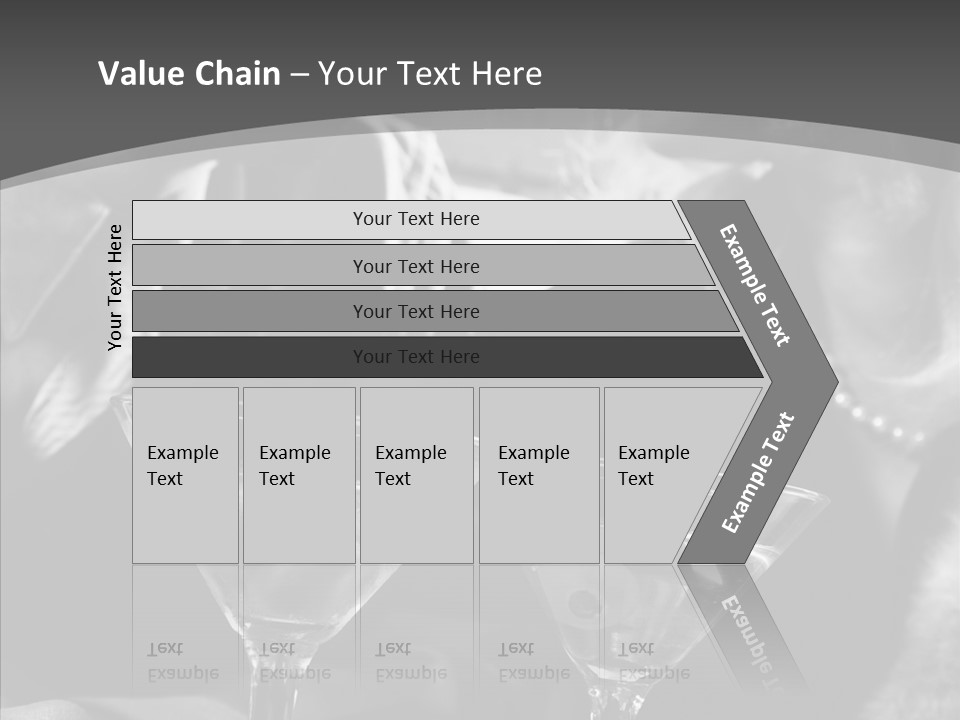
Task: Click upper chevron arm "Example Text" label
Action: point(756,285)
